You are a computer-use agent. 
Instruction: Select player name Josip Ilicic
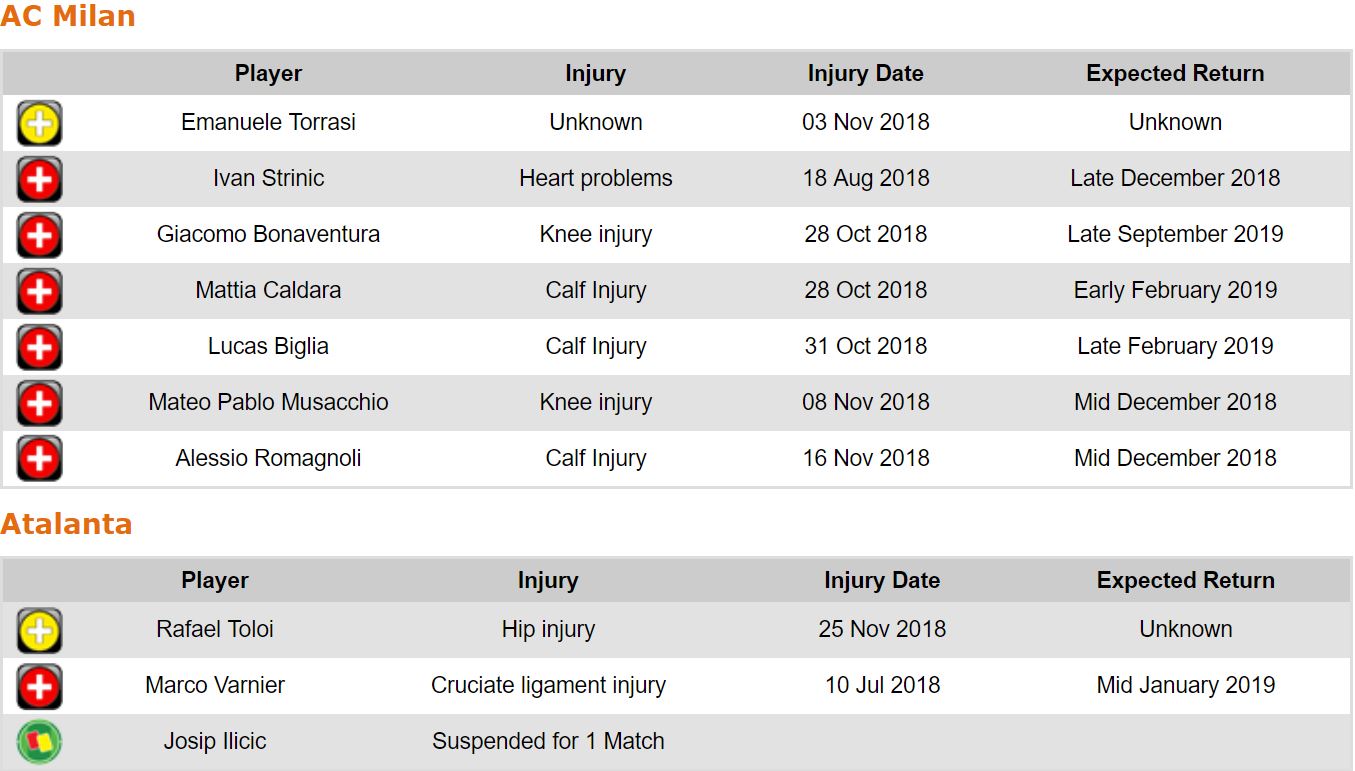(215, 742)
